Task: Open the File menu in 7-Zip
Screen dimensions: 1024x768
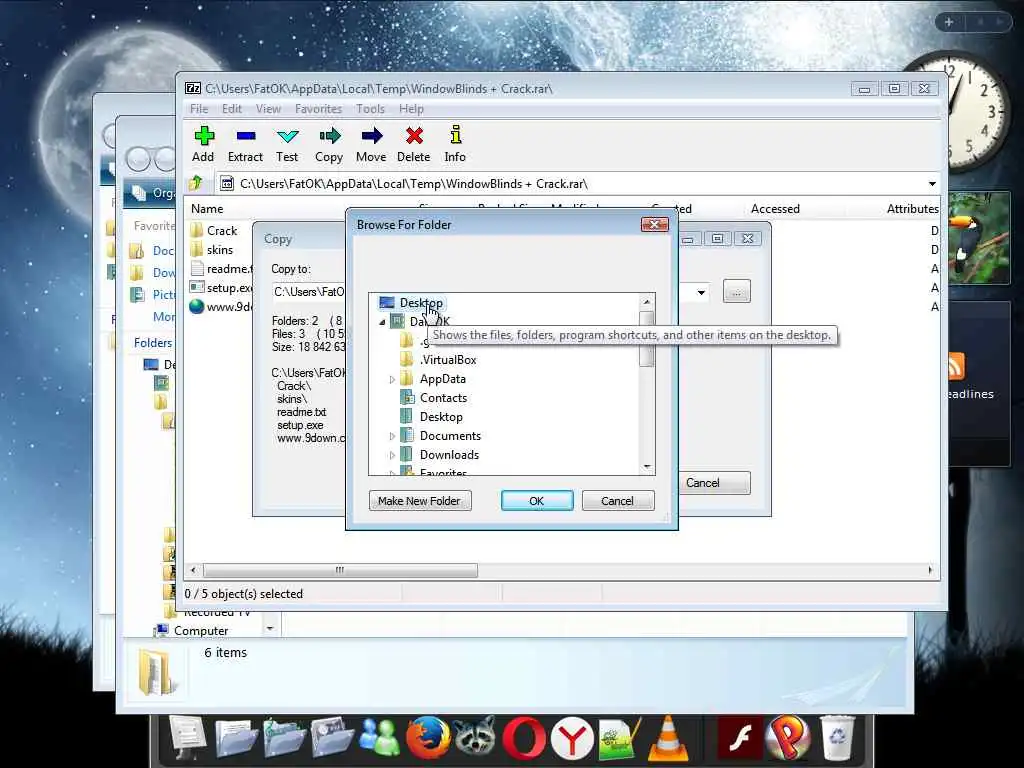Action: click(199, 109)
